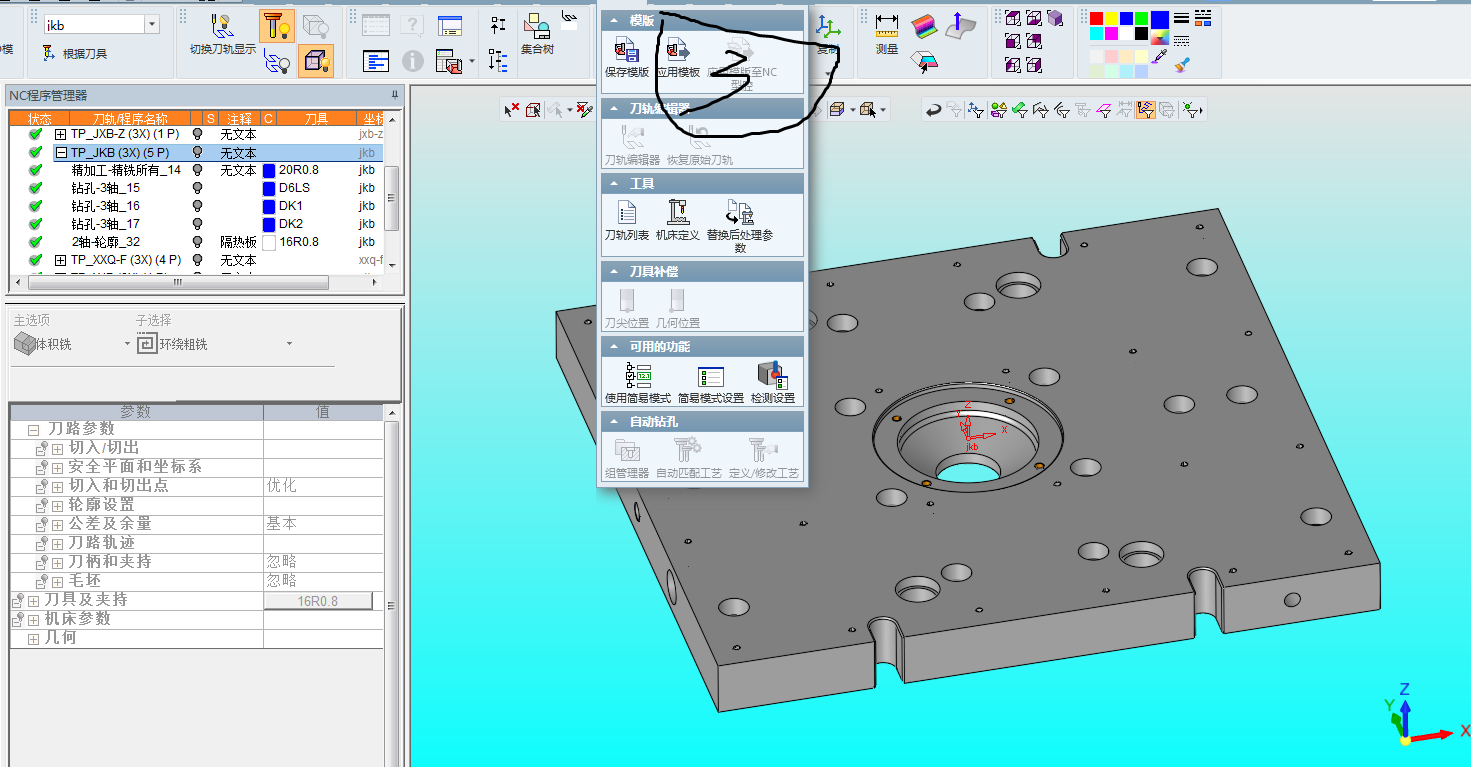Click the 保存模版 (save template) icon
The width and height of the screenshot is (1471, 767).
click(x=627, y=49)
